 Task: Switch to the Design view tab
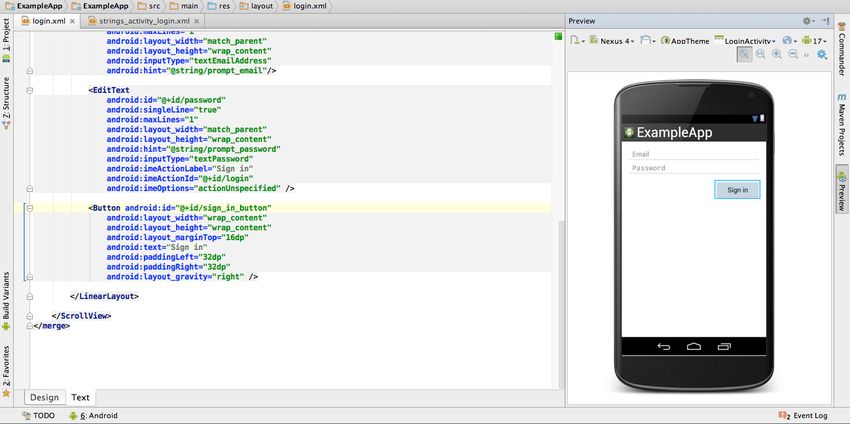click(44, 397)
